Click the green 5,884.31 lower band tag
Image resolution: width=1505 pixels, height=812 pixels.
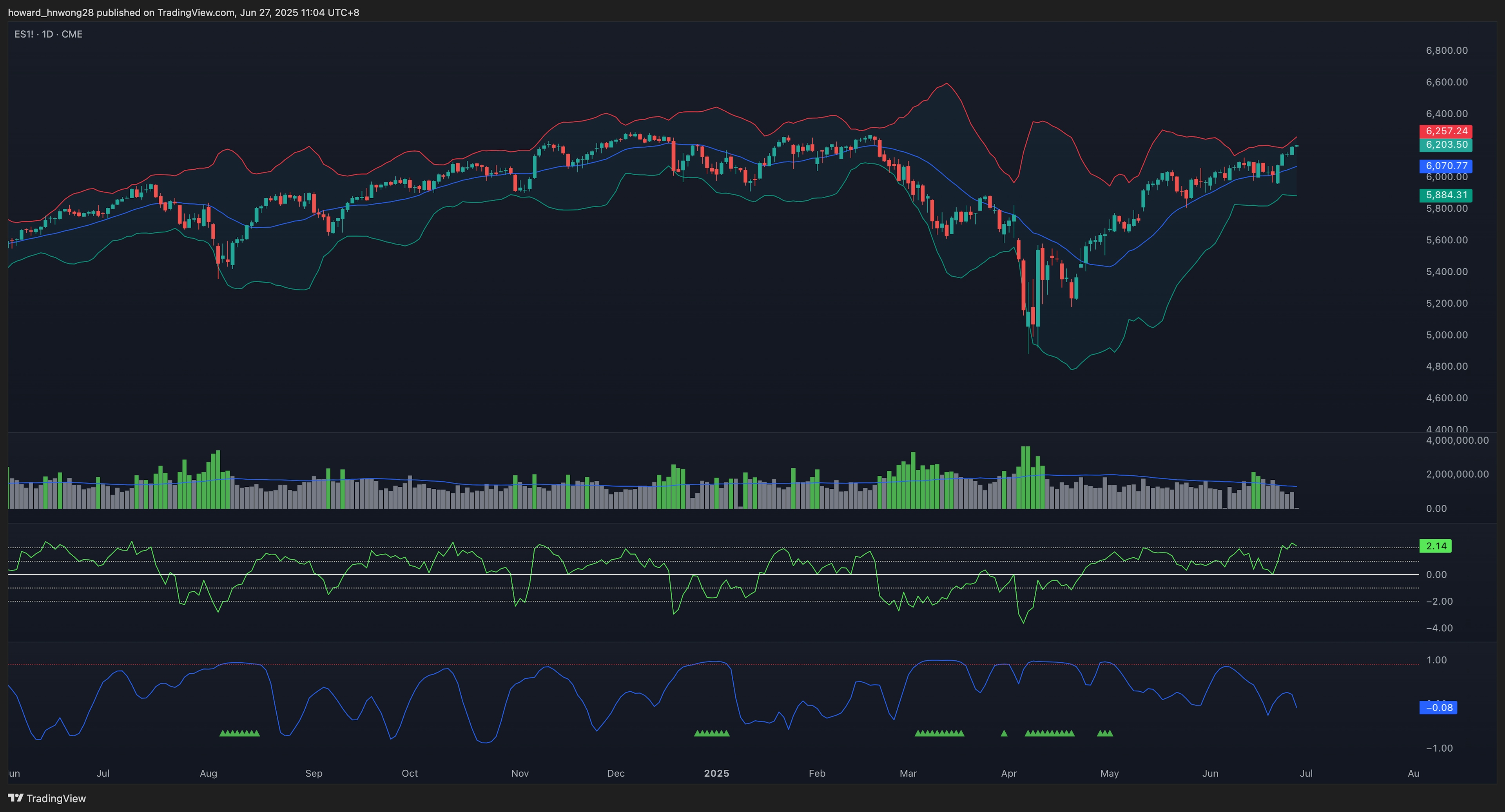point(1445,195)
